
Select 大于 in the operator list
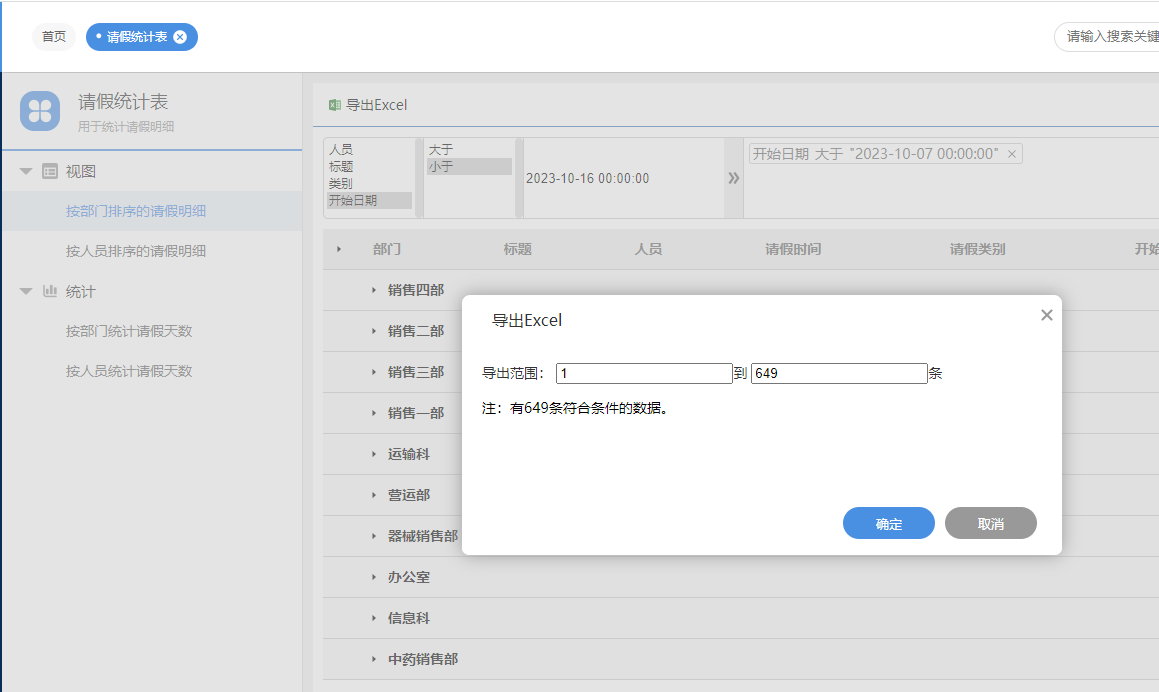(x=441, y=149)
